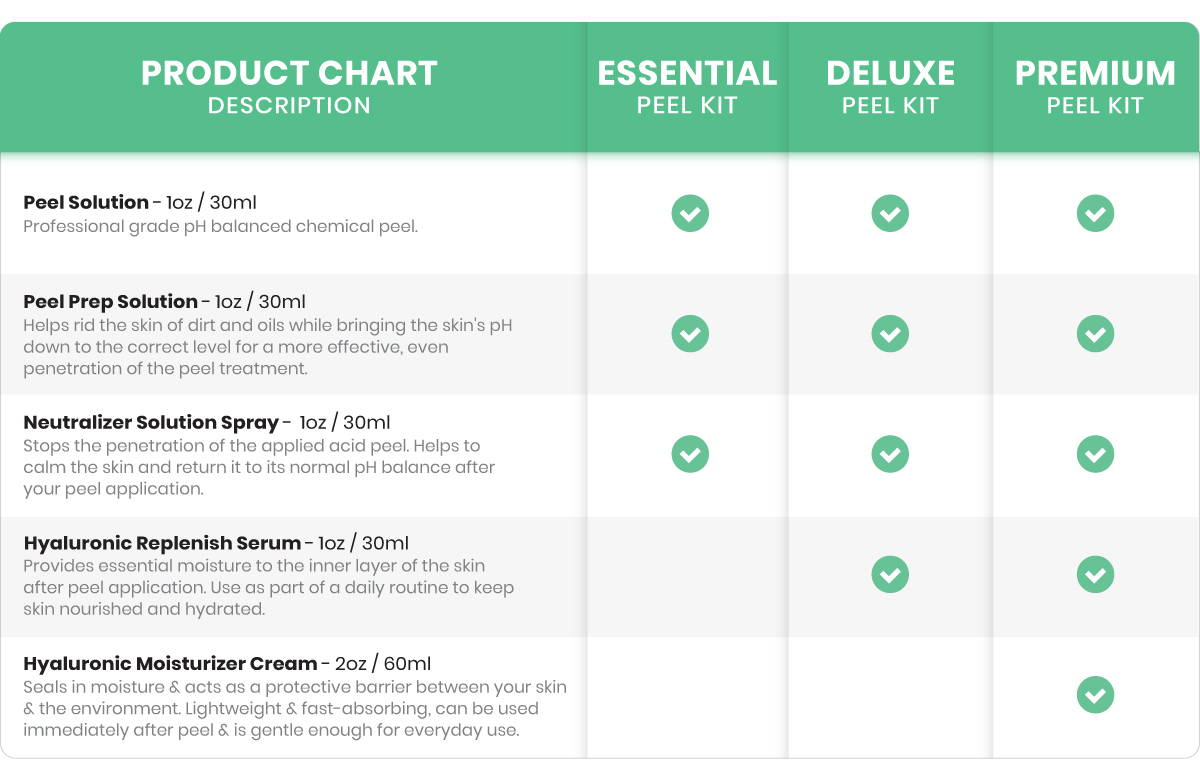This screenshot has height=780, width=1200.
Task: Click Essential checkmark for Neutralizer Solution Spray
Action: pyautogui.click(x=690, y=454)
